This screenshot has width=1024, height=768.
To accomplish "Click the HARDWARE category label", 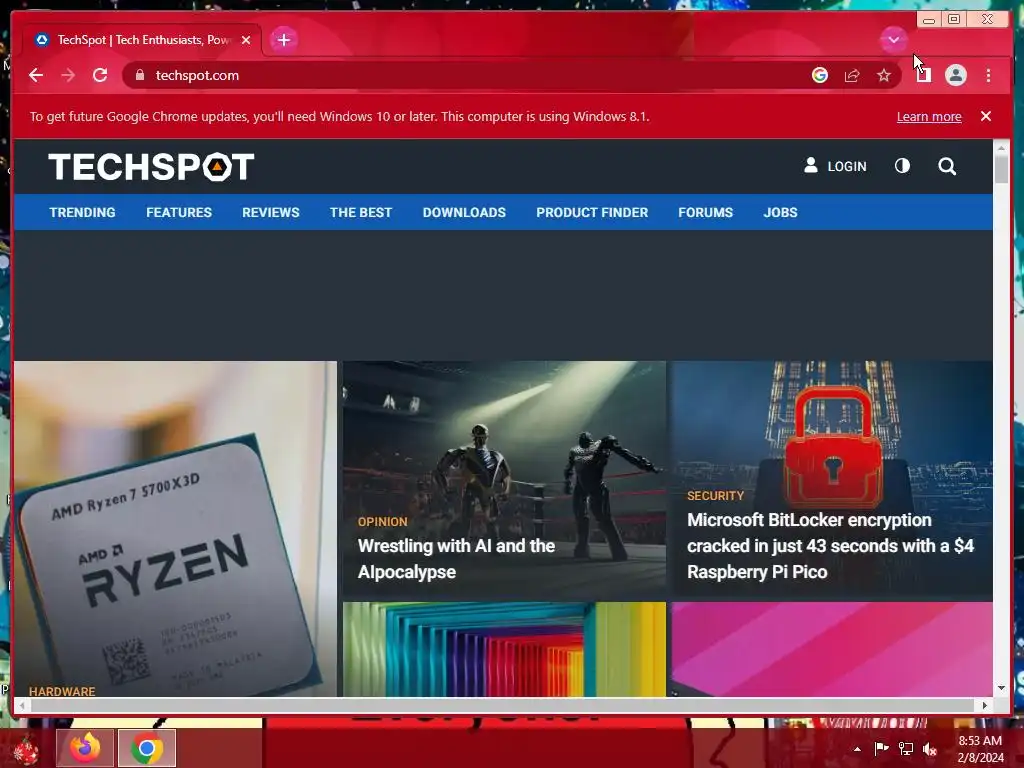I will click(62, 691).
